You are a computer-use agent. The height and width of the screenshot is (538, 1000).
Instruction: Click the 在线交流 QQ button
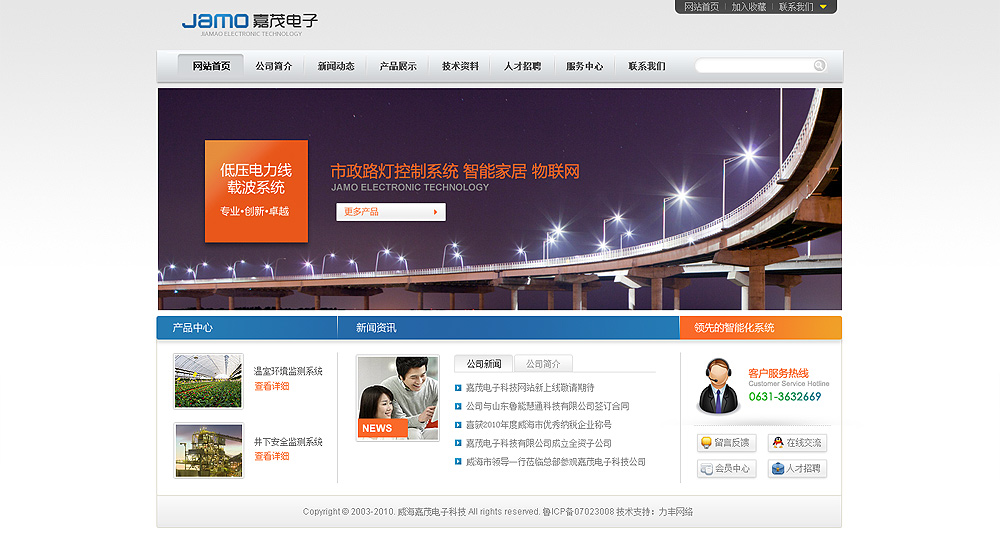[x=797, y=443]
